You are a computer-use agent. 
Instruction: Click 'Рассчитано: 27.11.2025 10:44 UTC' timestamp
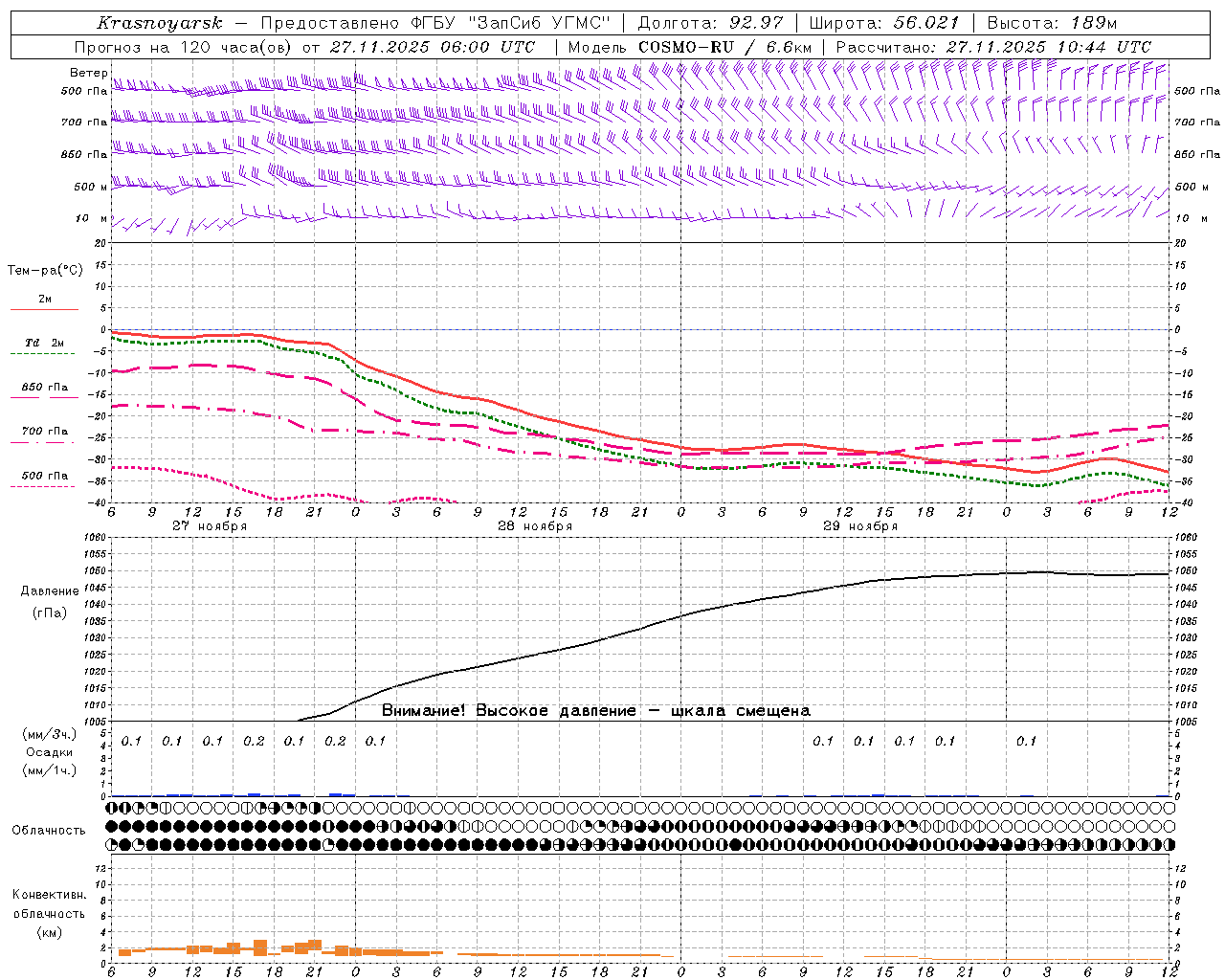click(x=993, y=47)
